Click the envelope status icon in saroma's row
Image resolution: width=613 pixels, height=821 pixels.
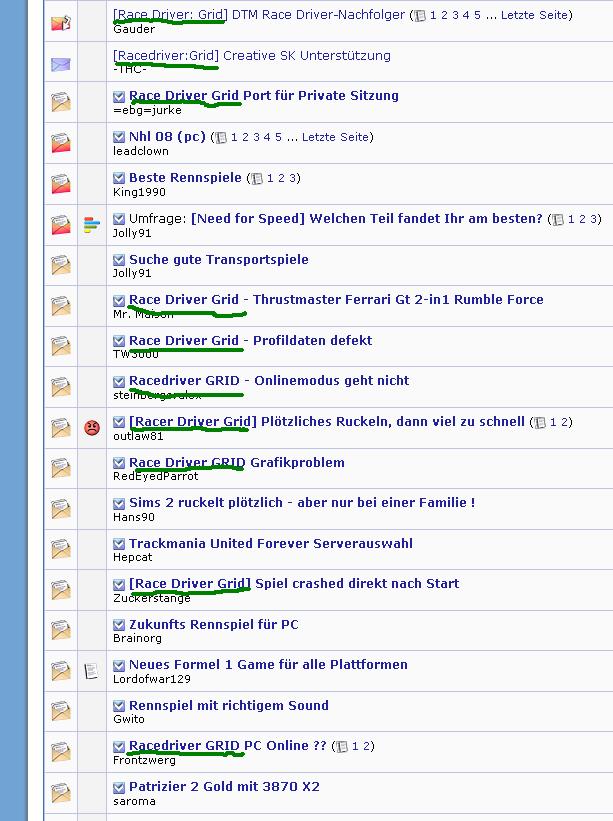tap(61, 792)
